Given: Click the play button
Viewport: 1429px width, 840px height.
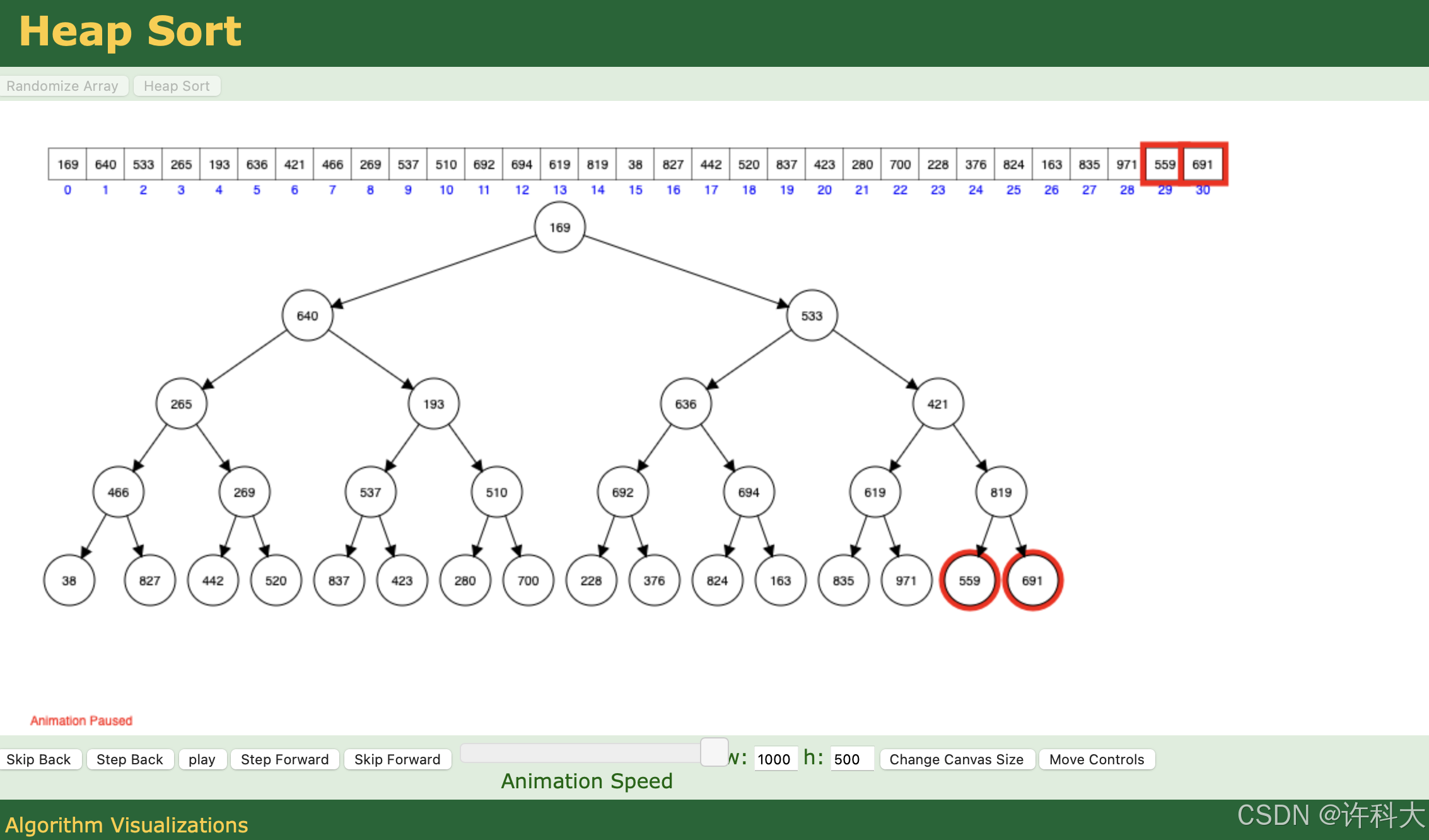Looking at the screenshot, I should pos(202,759).
